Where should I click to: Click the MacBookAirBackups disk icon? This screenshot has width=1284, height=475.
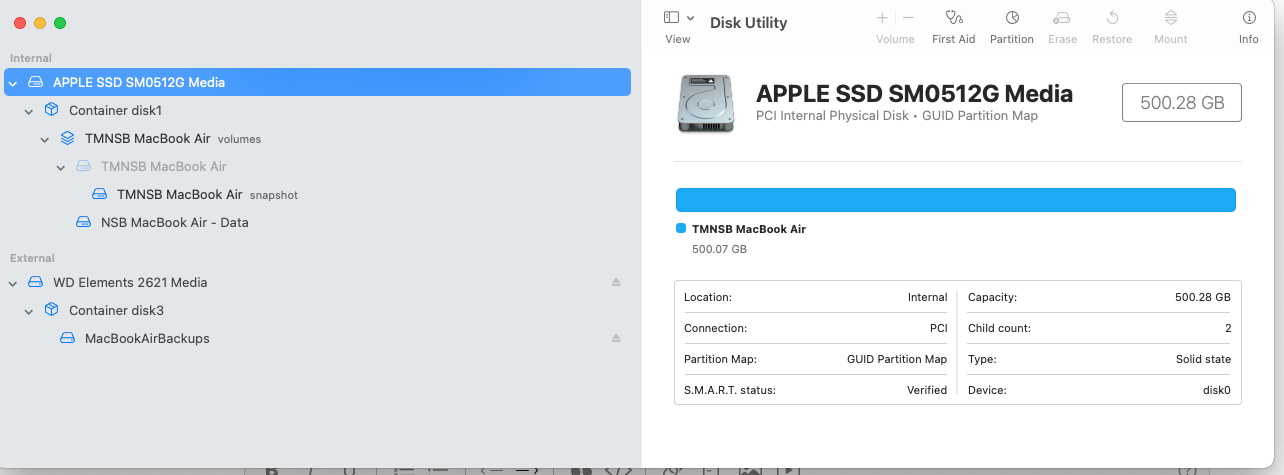click(x=67, y=338)
